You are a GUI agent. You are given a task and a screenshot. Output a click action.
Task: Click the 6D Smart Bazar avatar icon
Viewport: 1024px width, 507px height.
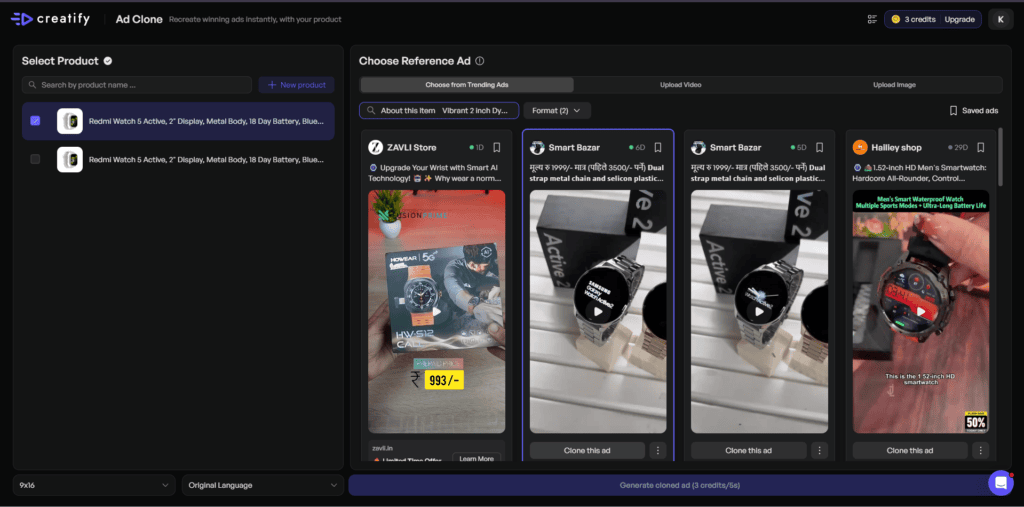537,147
